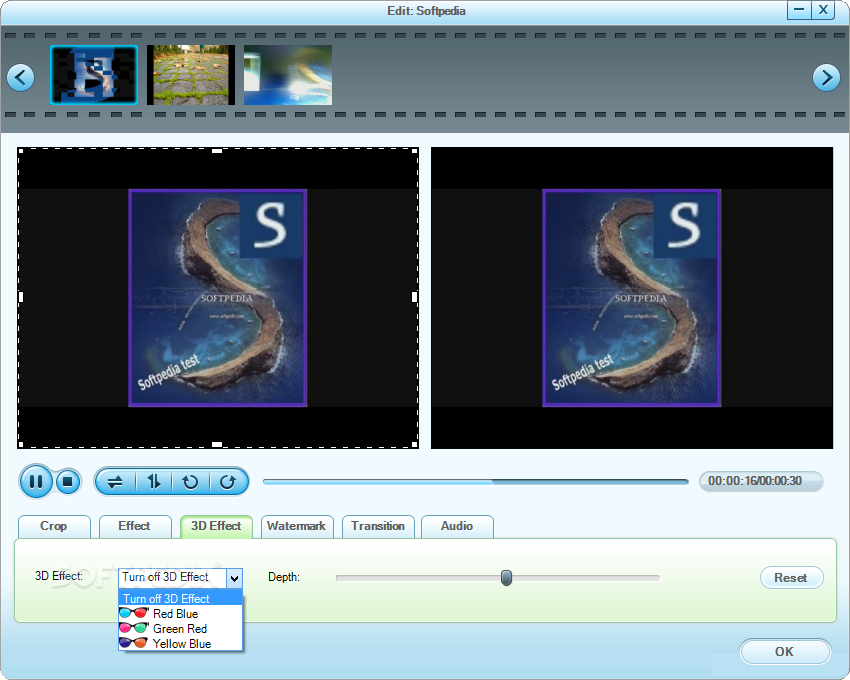Pause the video preview playback

point(36,482)
